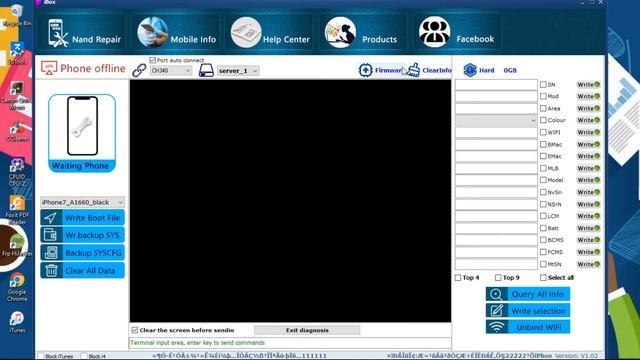Click Write button for Mod row
This screenshot has height=360, width=640.
click(588, 96)
